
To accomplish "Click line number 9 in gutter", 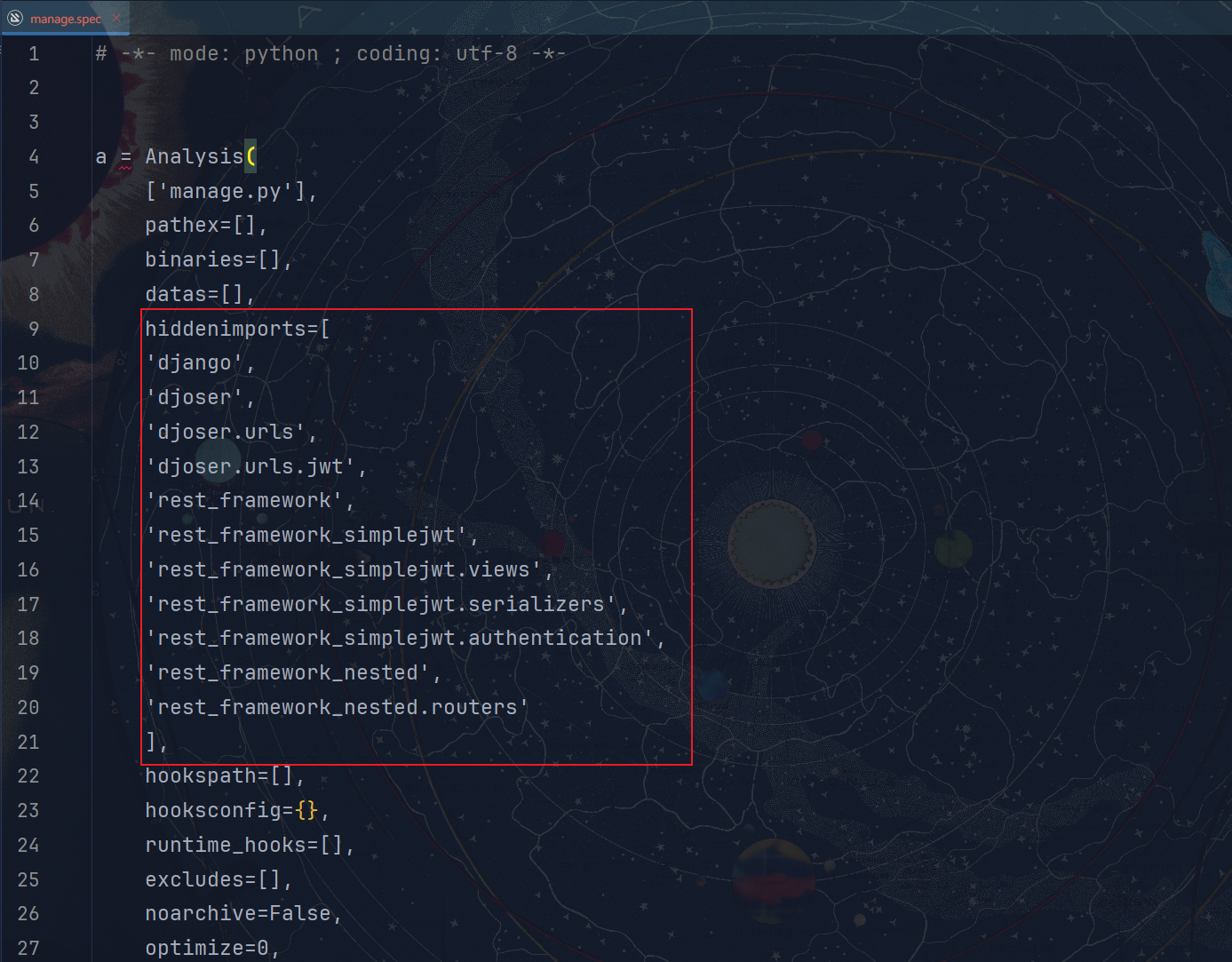I will tap(34, 330).
